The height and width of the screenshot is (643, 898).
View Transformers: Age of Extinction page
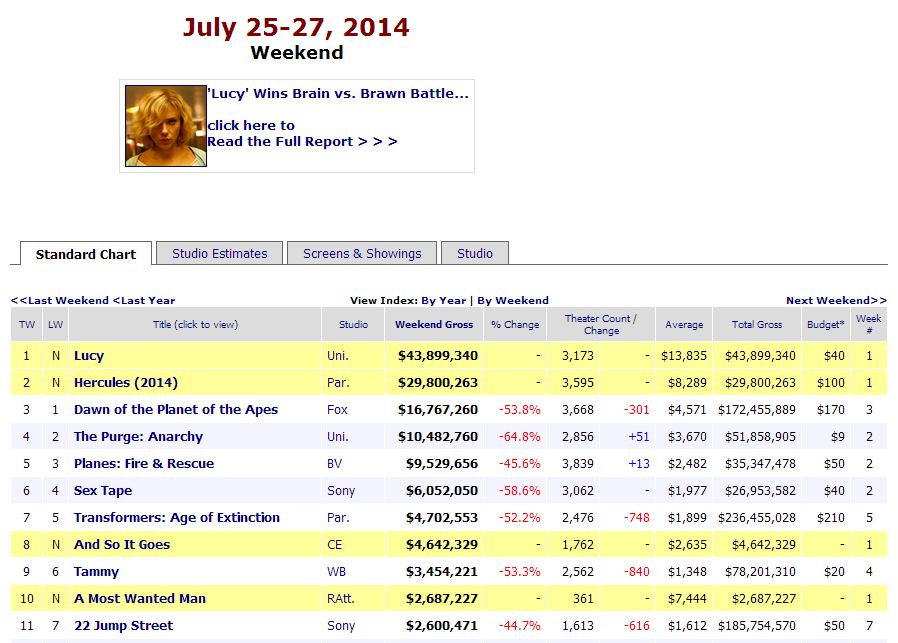pos(176,518)
